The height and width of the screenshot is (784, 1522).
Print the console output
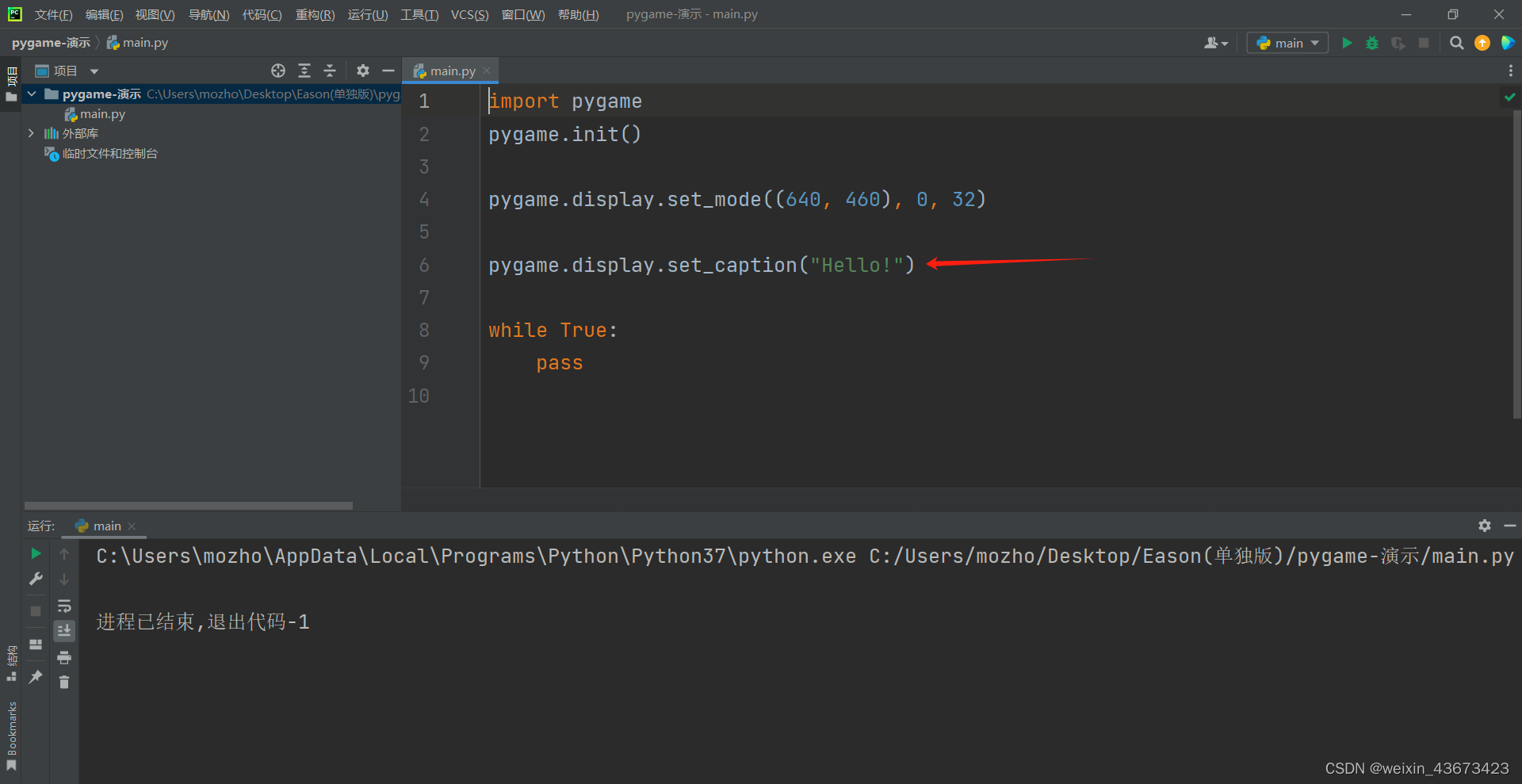[64, 656]
